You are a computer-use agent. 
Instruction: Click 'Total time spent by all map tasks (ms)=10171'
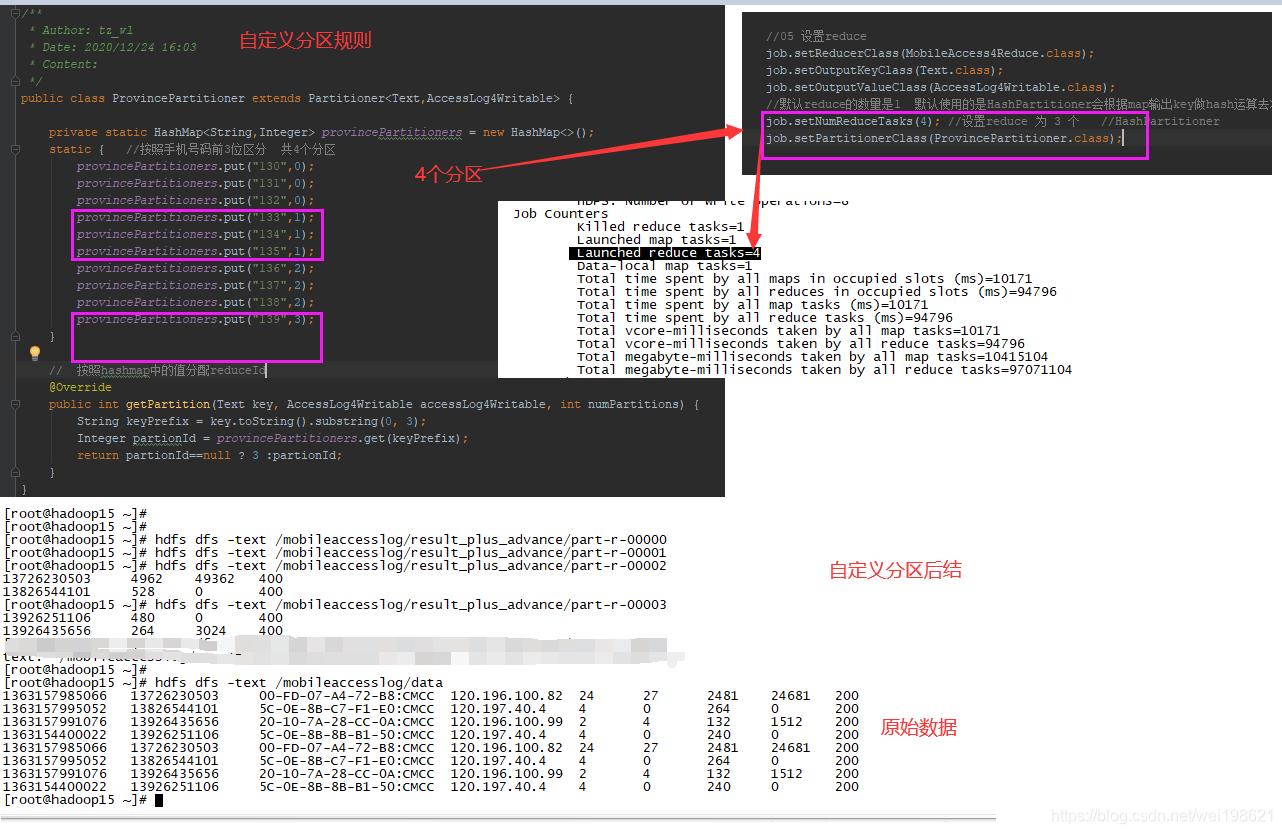pyautogui.click(x=752, y=305)
